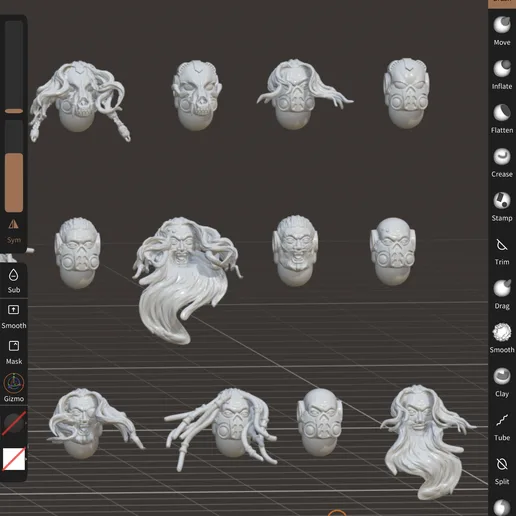The width and height of the screenshot is (516, 516).
Task: Select the Smooth tool in right toolbar
Action: [502, 338]
